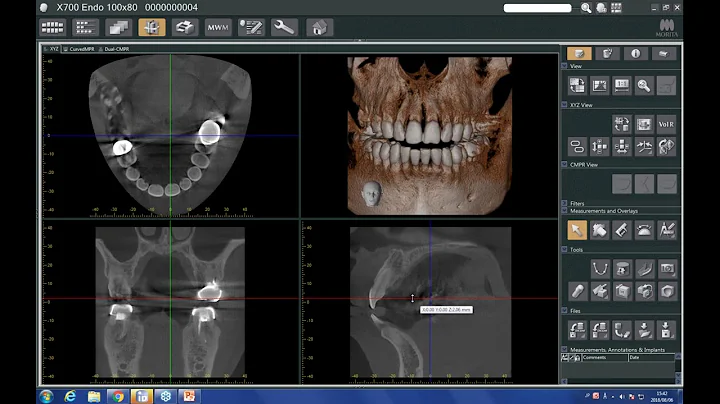The image size is (720, 404).
Task: Expand the Filters section
Action: (x=564, y=203)
